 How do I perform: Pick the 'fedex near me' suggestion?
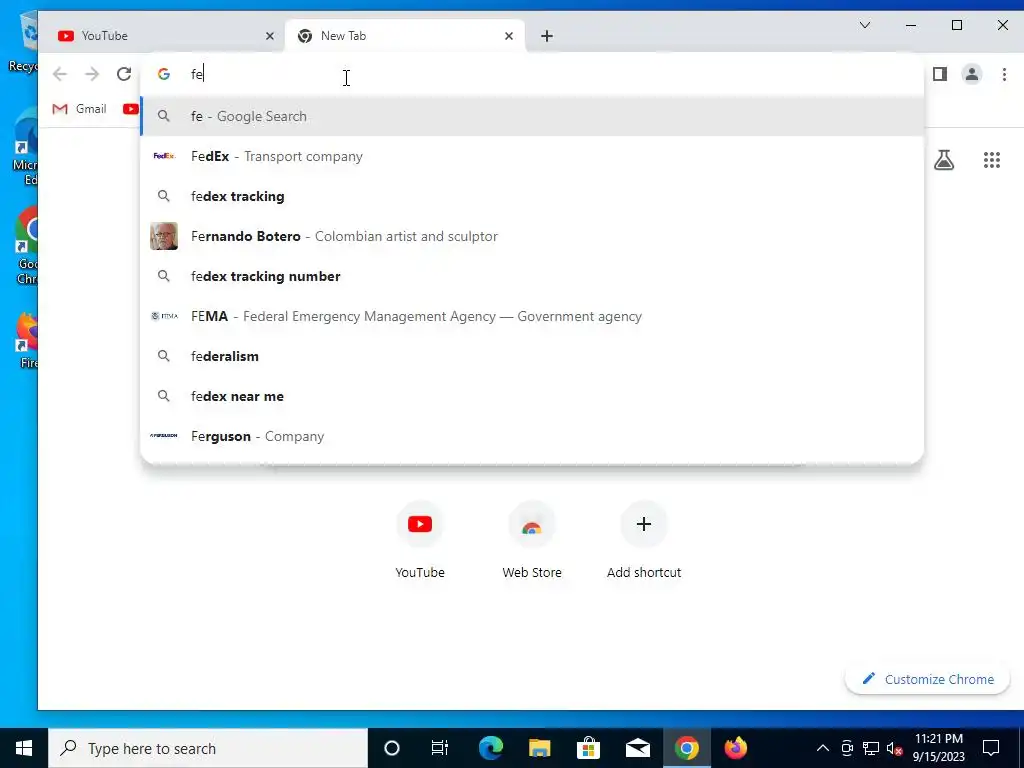(532, 396)
